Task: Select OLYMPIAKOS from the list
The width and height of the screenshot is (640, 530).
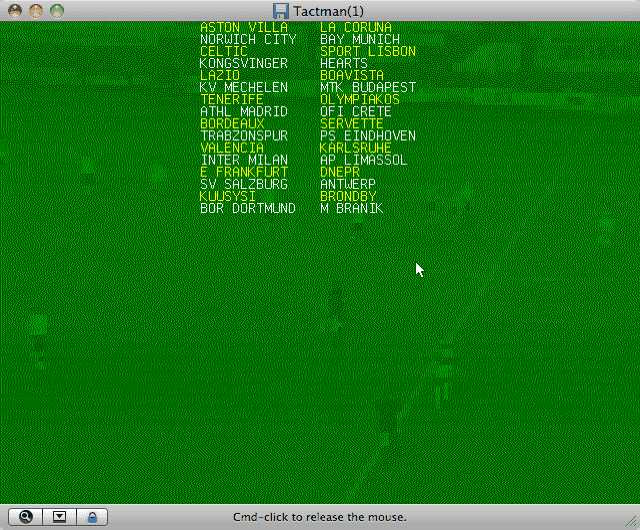Action: coord(359,99)
